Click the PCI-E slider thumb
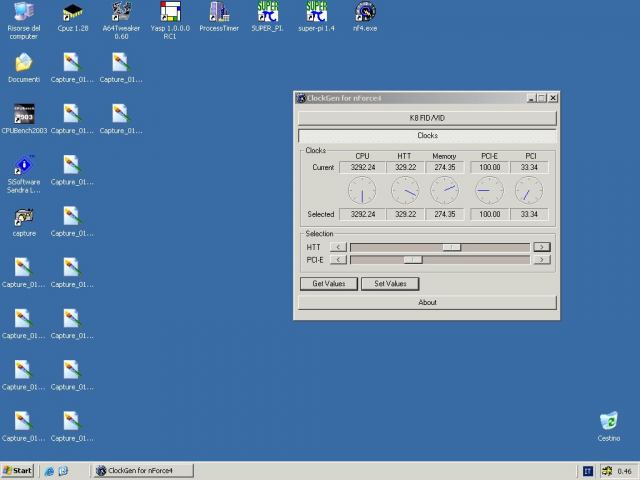The image size is (640, 480). [413, 260]
